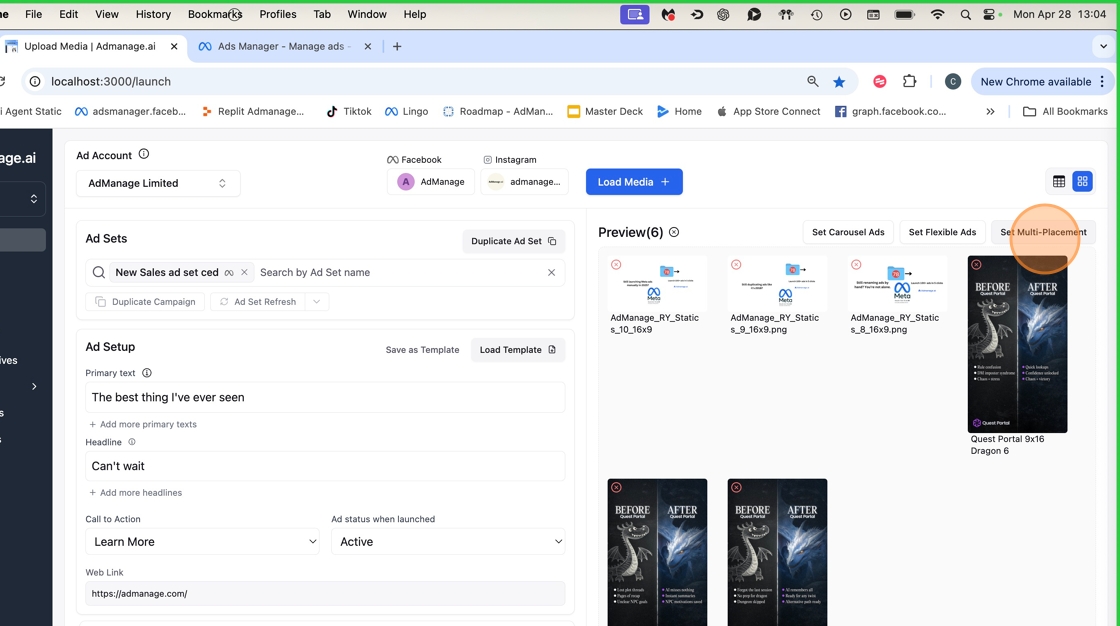Open the Call to Action dropdown
Screen dimensions: 1120x626
[x=202, y=542]
